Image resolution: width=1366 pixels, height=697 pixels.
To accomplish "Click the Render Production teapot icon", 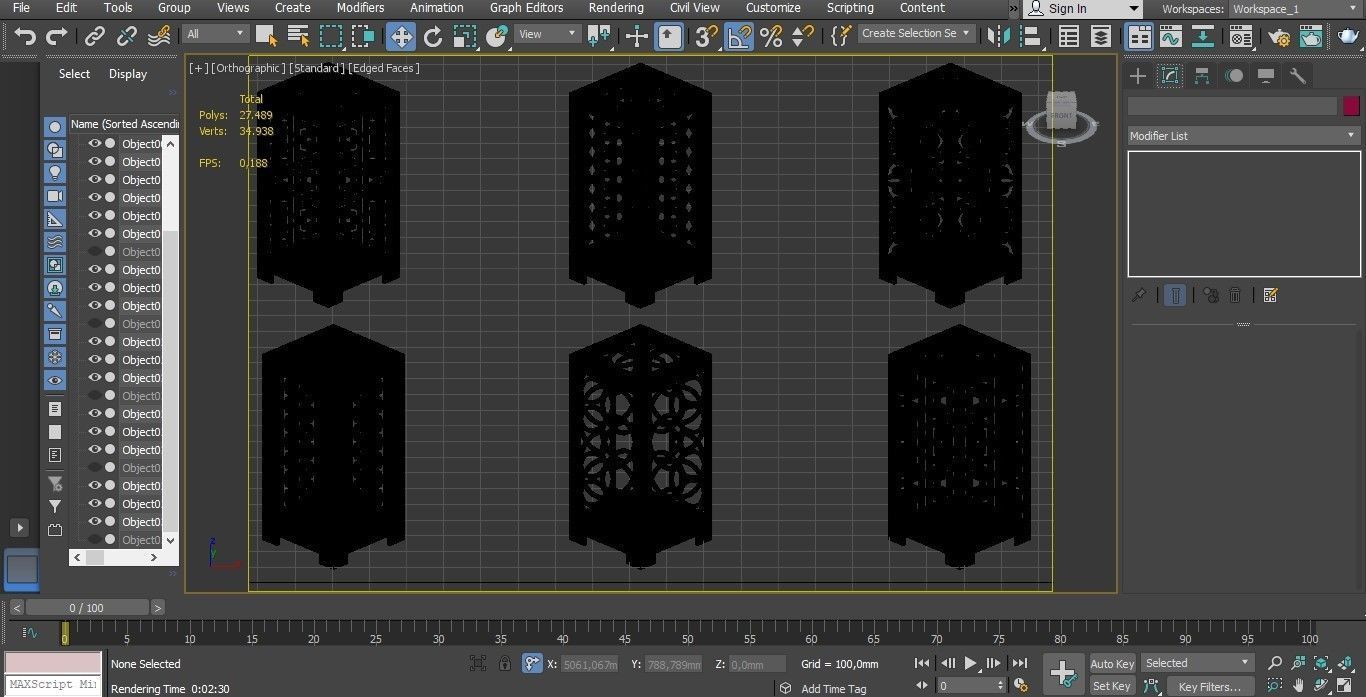I will 1346,37.
